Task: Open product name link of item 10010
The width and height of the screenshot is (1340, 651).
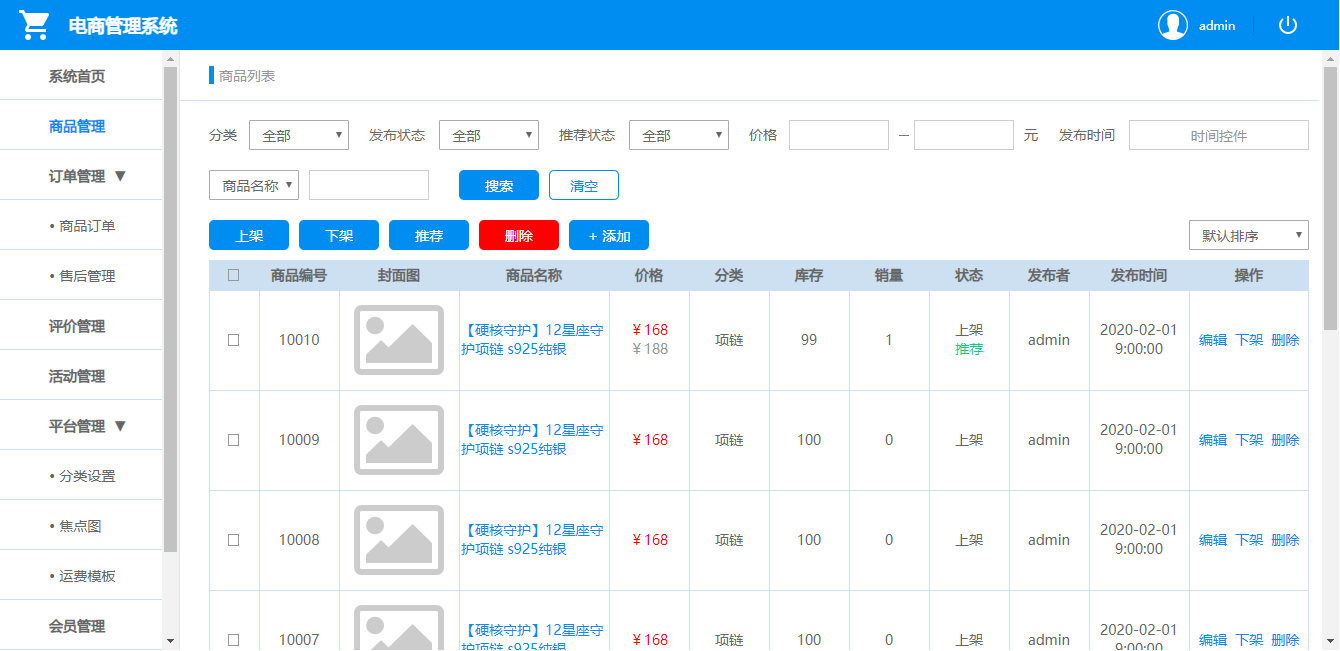Action: (533, 340)
